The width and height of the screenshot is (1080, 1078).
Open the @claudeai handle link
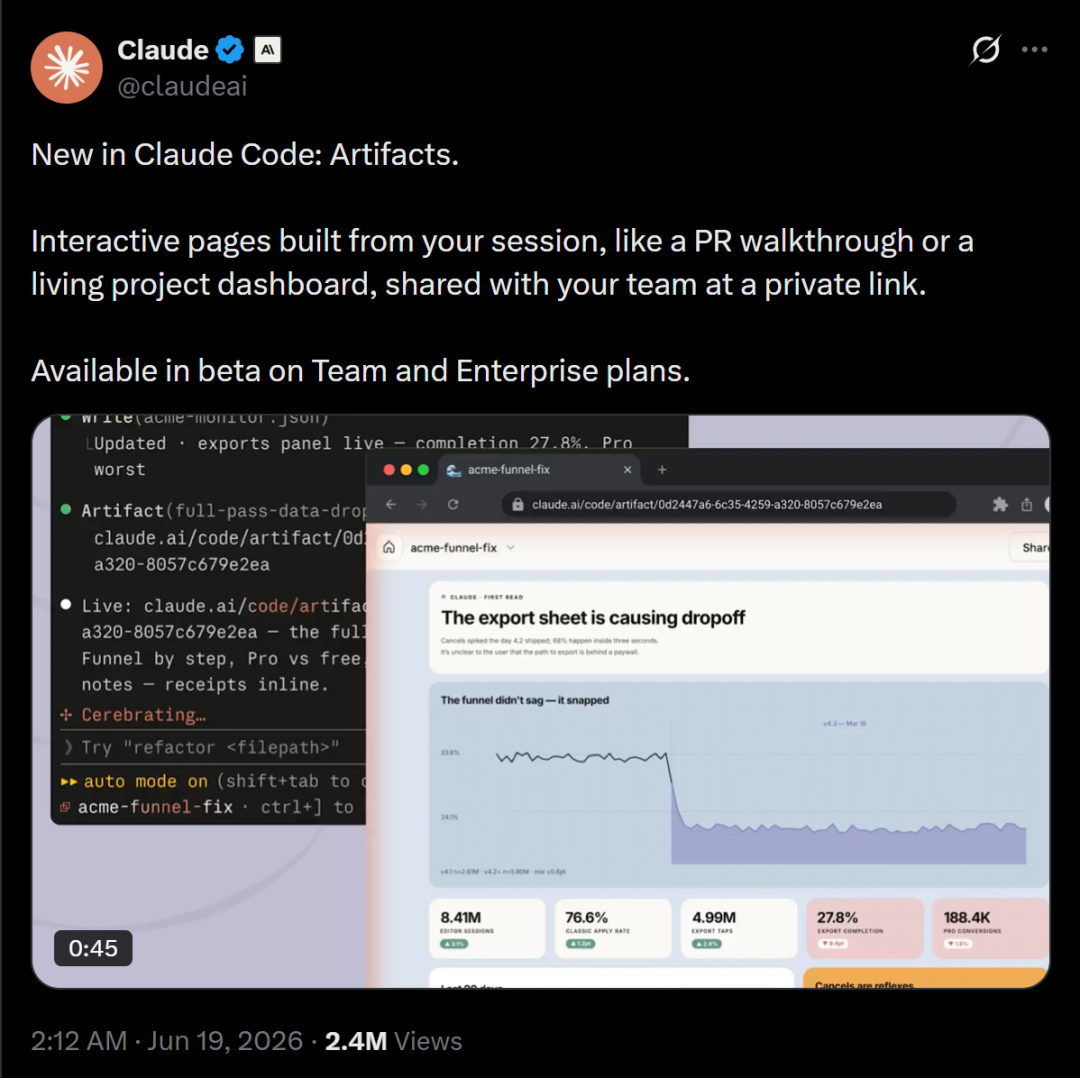tap(182, 86)
